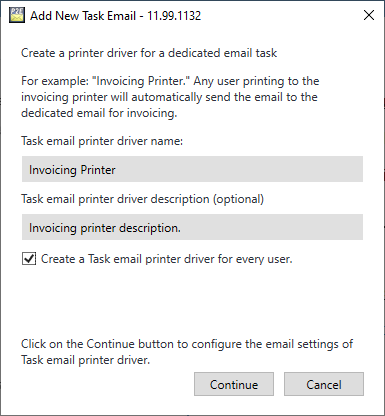Click the 'Create a printer driver' heading text

[149, 53]
